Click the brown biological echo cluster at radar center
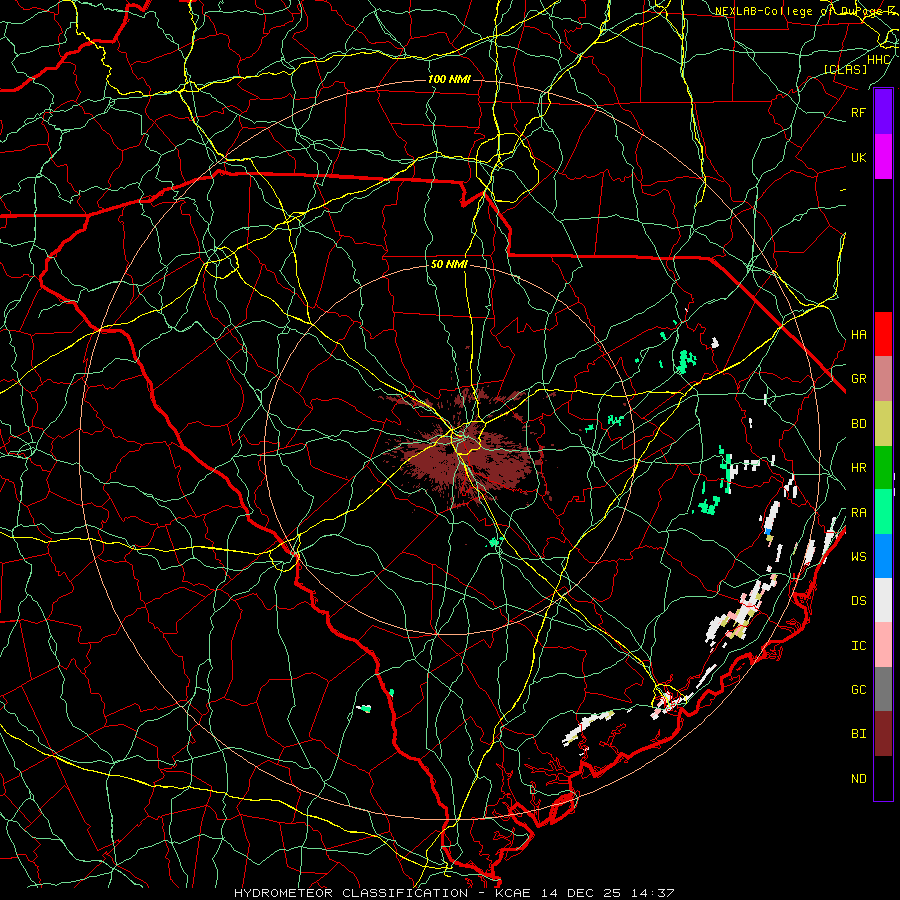900x900 pixels. (x=468, y=451)
